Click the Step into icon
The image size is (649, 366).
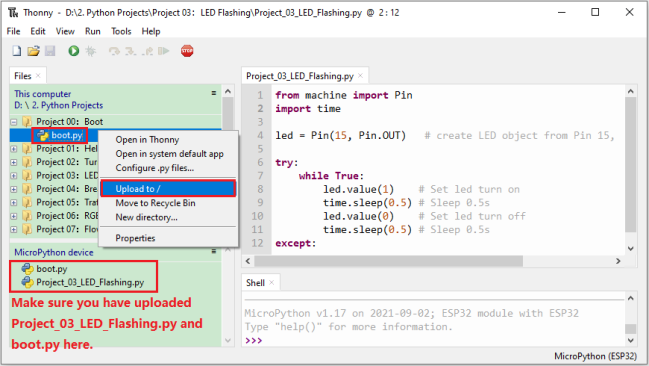click(x=131, y=51)
